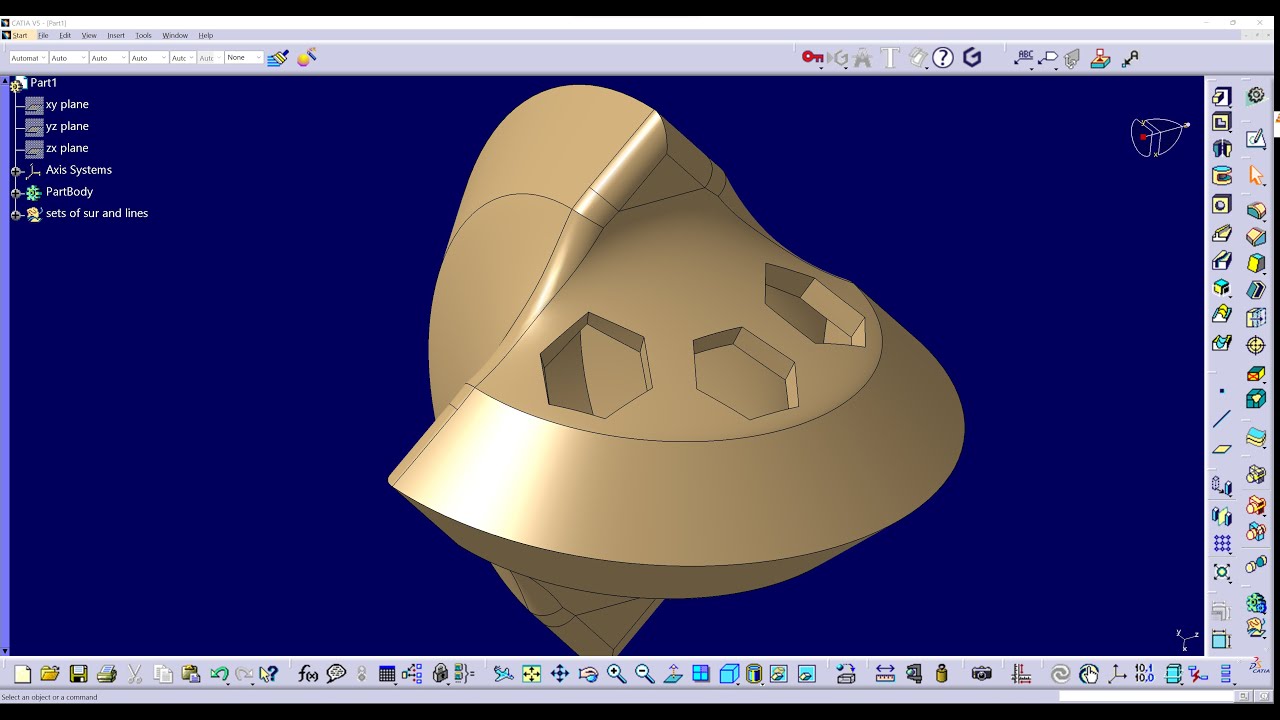Click the Hole feature icon
The image size is (1280, 720).
point(1221,205)
